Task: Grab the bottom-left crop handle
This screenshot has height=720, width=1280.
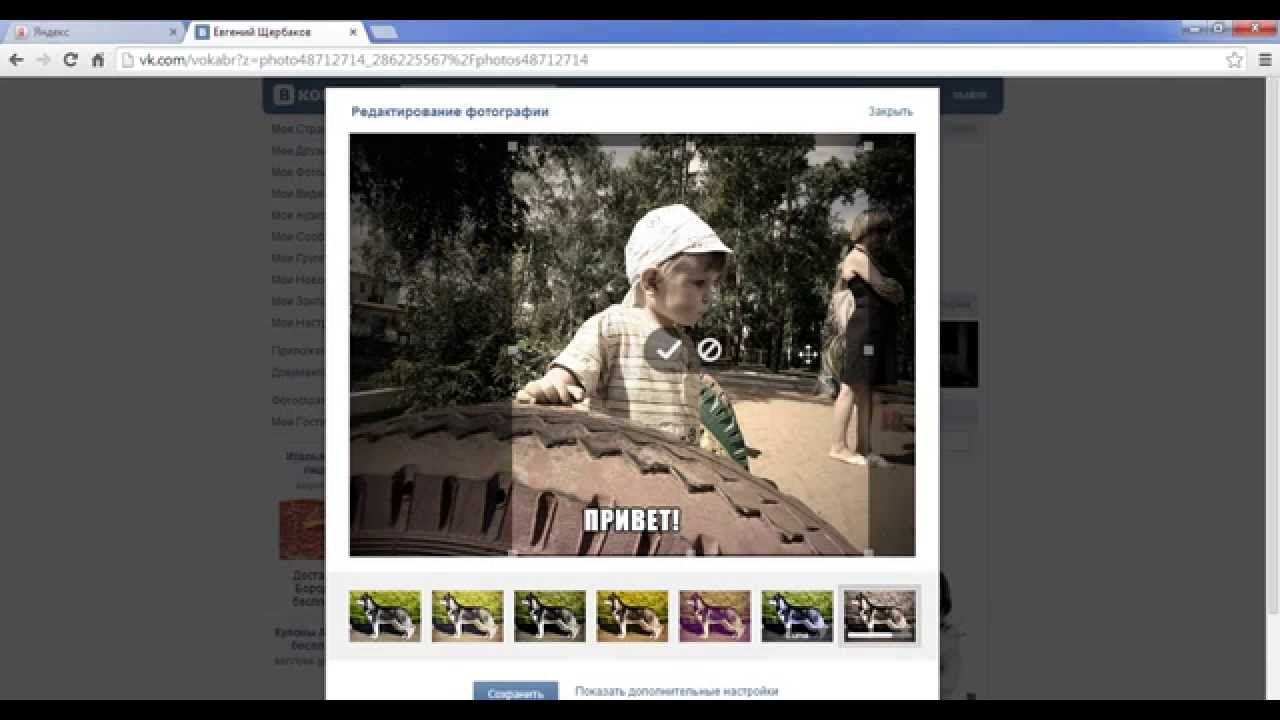Action: [x=513, y=552]
